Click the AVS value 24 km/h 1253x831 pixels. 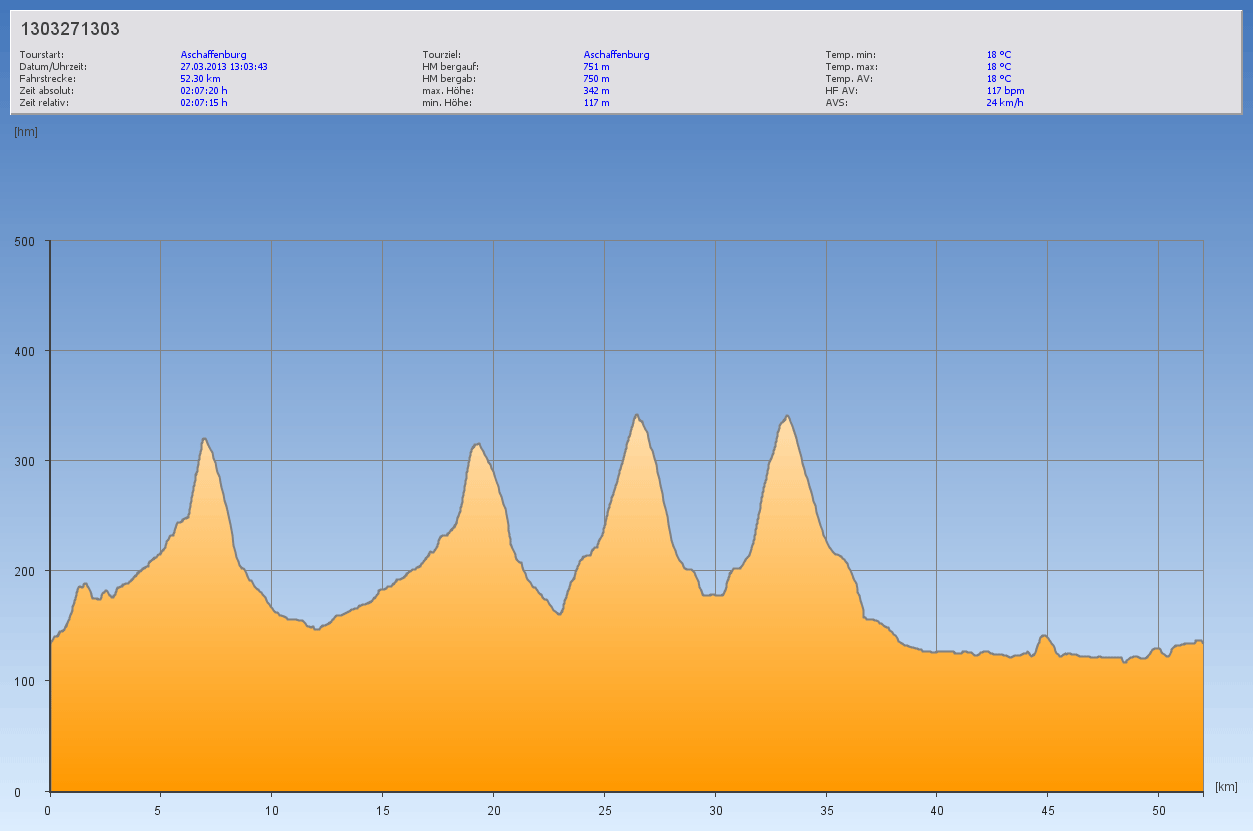1004,102
